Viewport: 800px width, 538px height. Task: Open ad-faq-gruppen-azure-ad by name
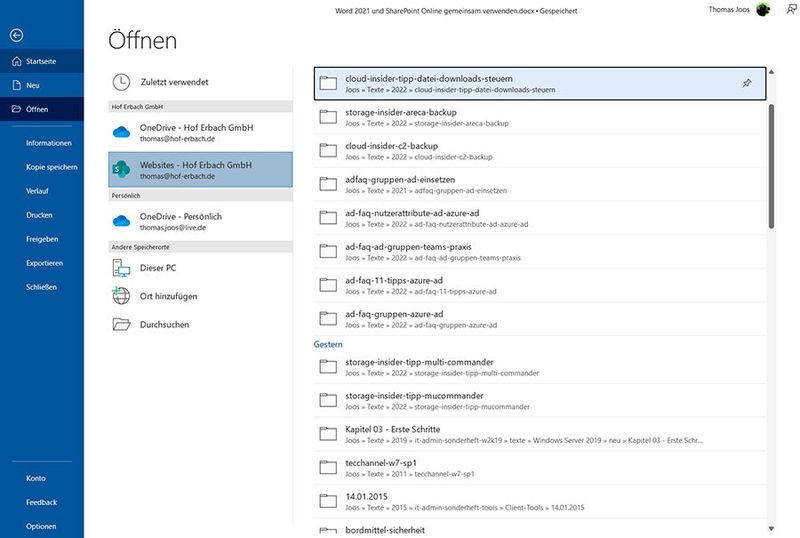394,314
